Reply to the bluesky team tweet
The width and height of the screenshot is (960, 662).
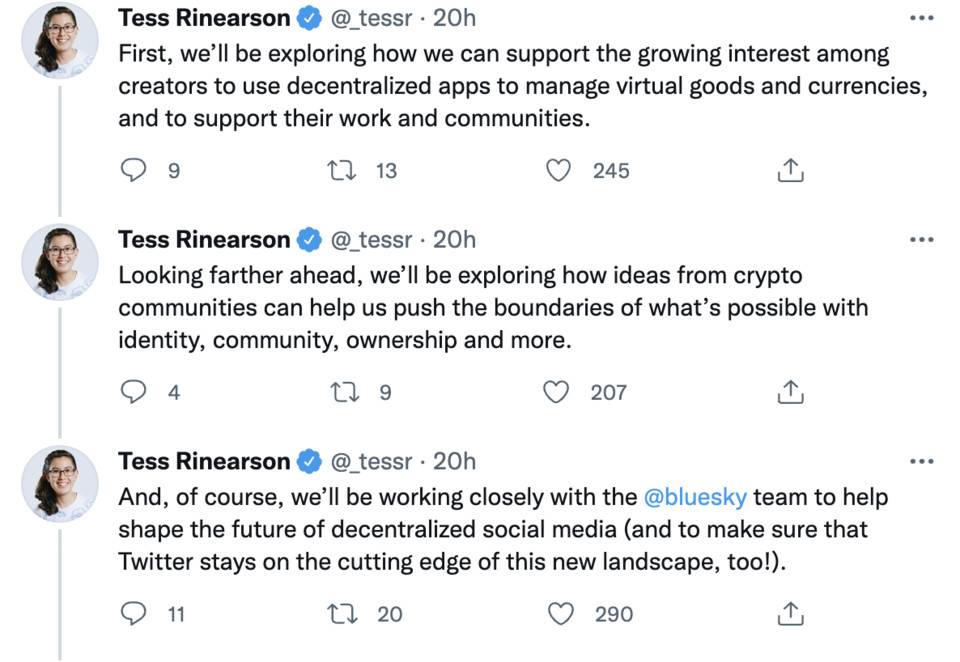(133, 614)
